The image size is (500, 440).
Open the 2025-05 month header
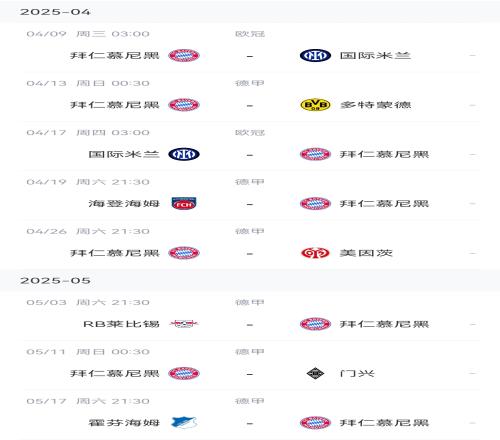click(x=250, y=281)
